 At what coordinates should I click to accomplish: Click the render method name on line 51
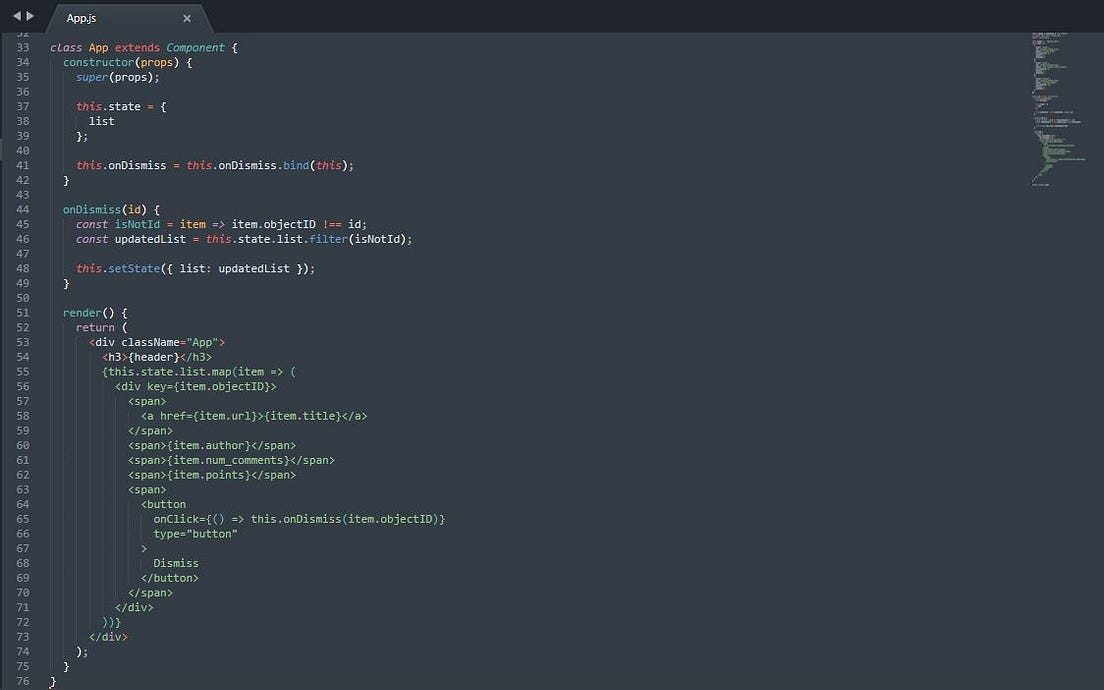click(81, 312)
